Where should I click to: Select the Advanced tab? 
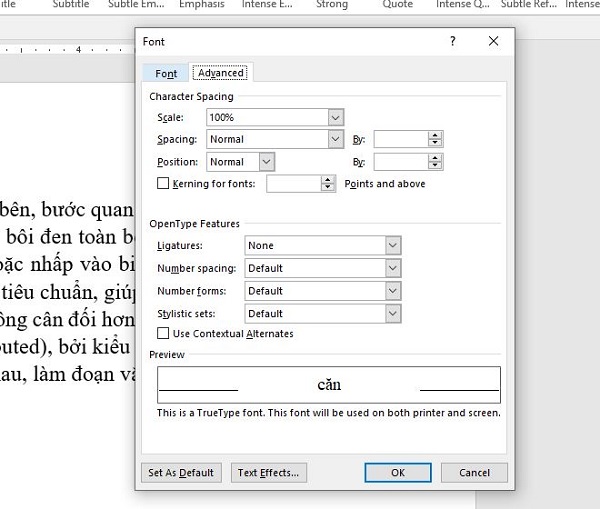[x=221, y=73]
